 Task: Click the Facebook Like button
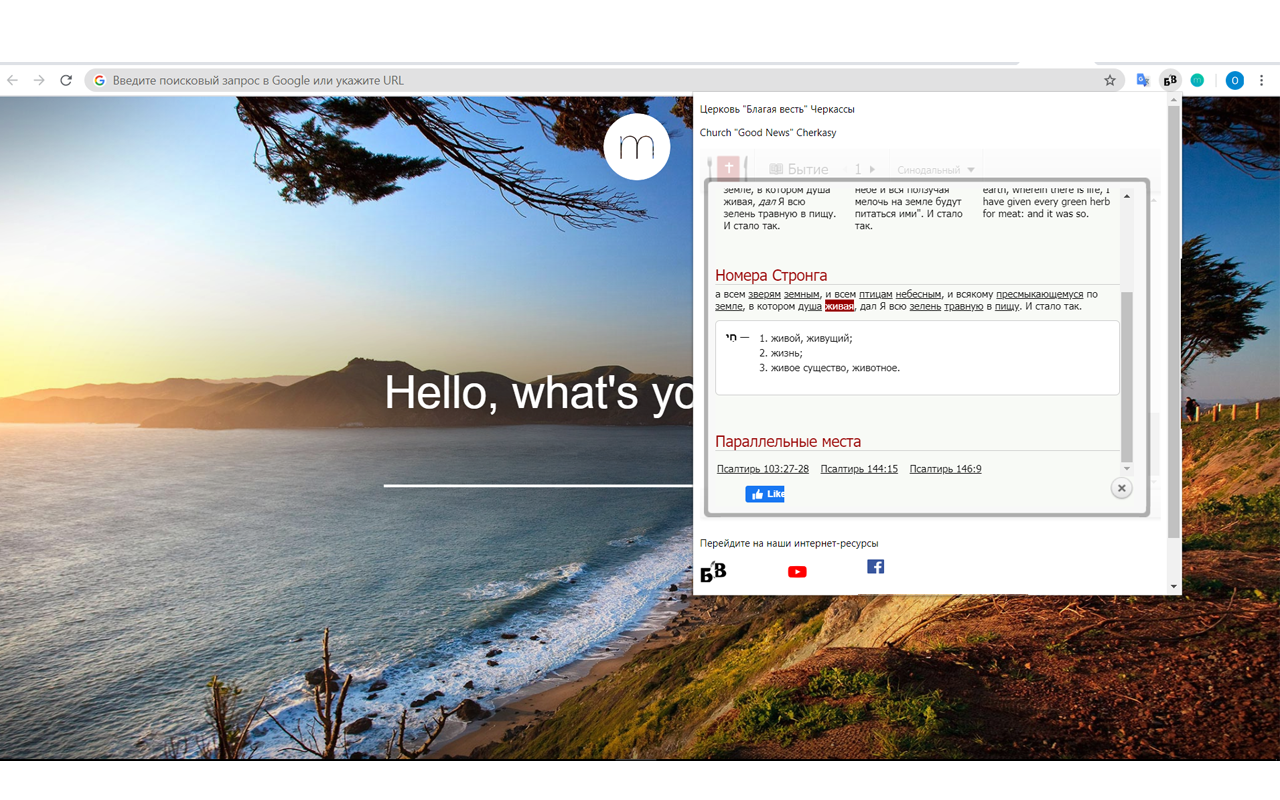[765, 494]
